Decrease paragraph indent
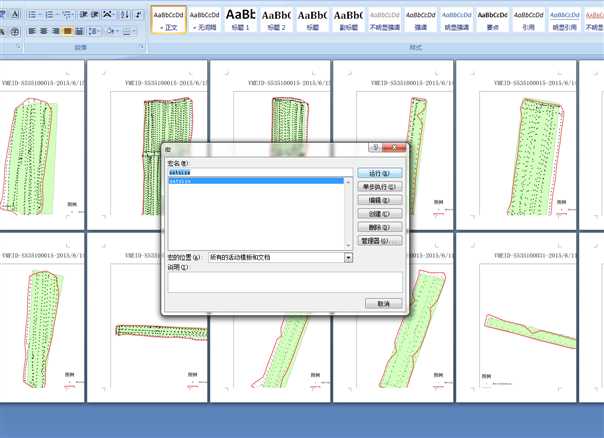This screenshot has height=438, width=604. click(x=84, y=15)
